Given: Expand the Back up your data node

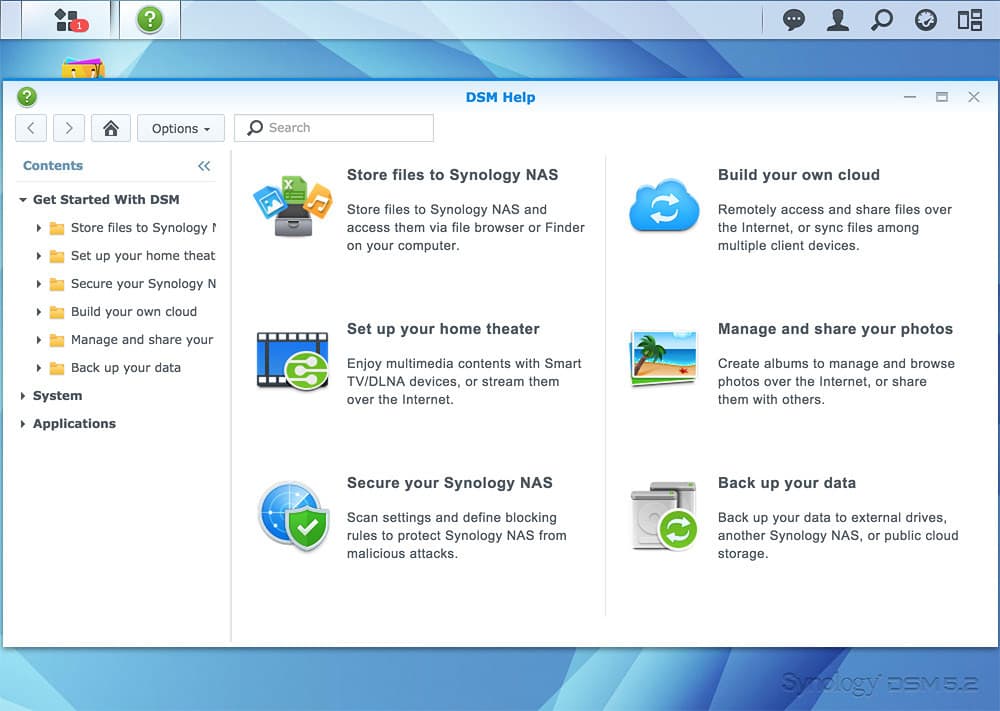Looking at the screenshot, I should [39, 368].
